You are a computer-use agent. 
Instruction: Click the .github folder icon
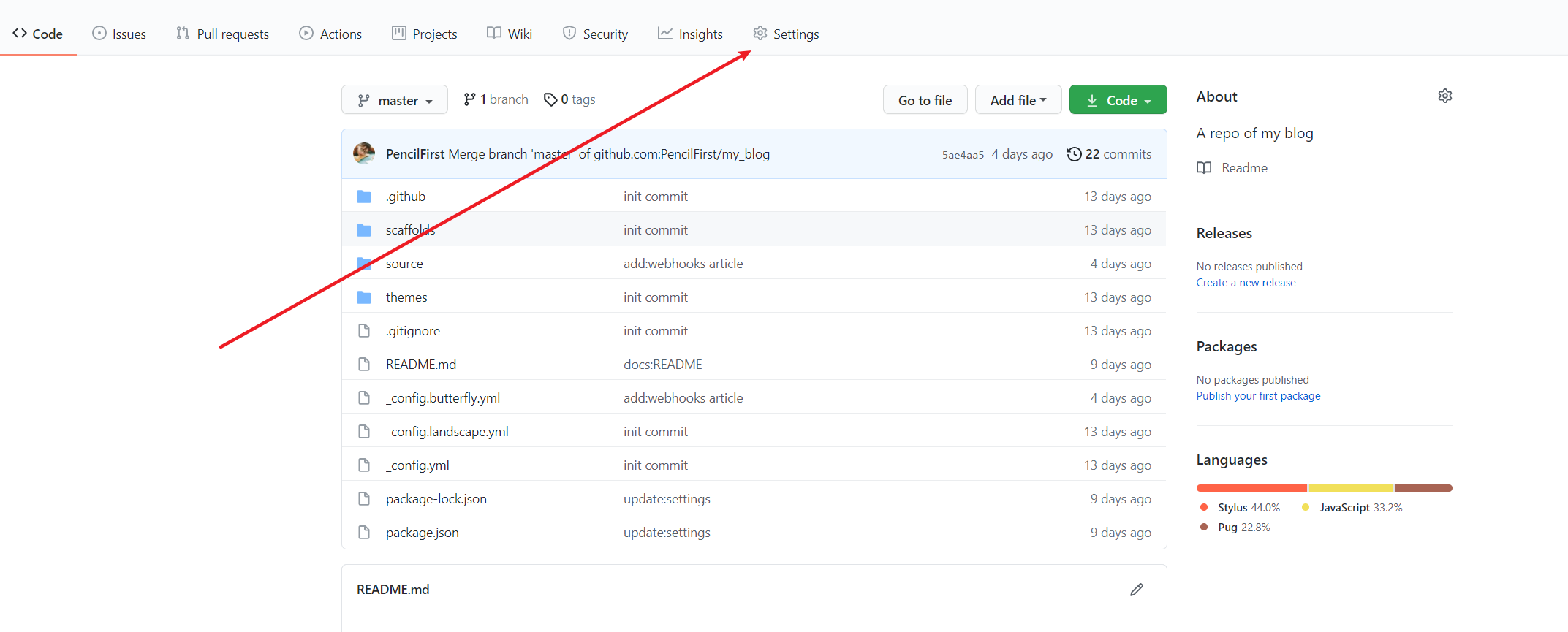[364, 197]
